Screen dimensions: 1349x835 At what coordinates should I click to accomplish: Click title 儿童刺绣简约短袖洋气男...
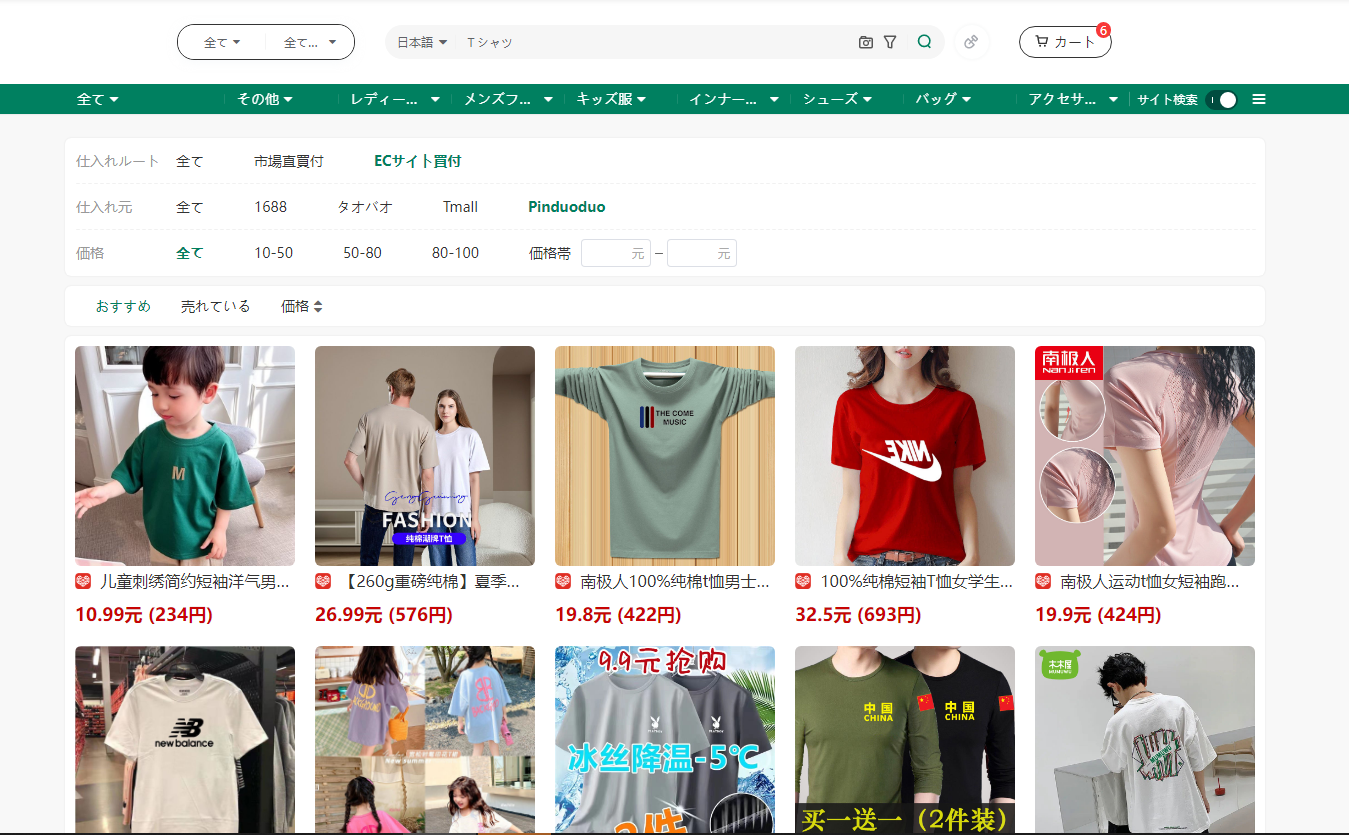(195, 581)
